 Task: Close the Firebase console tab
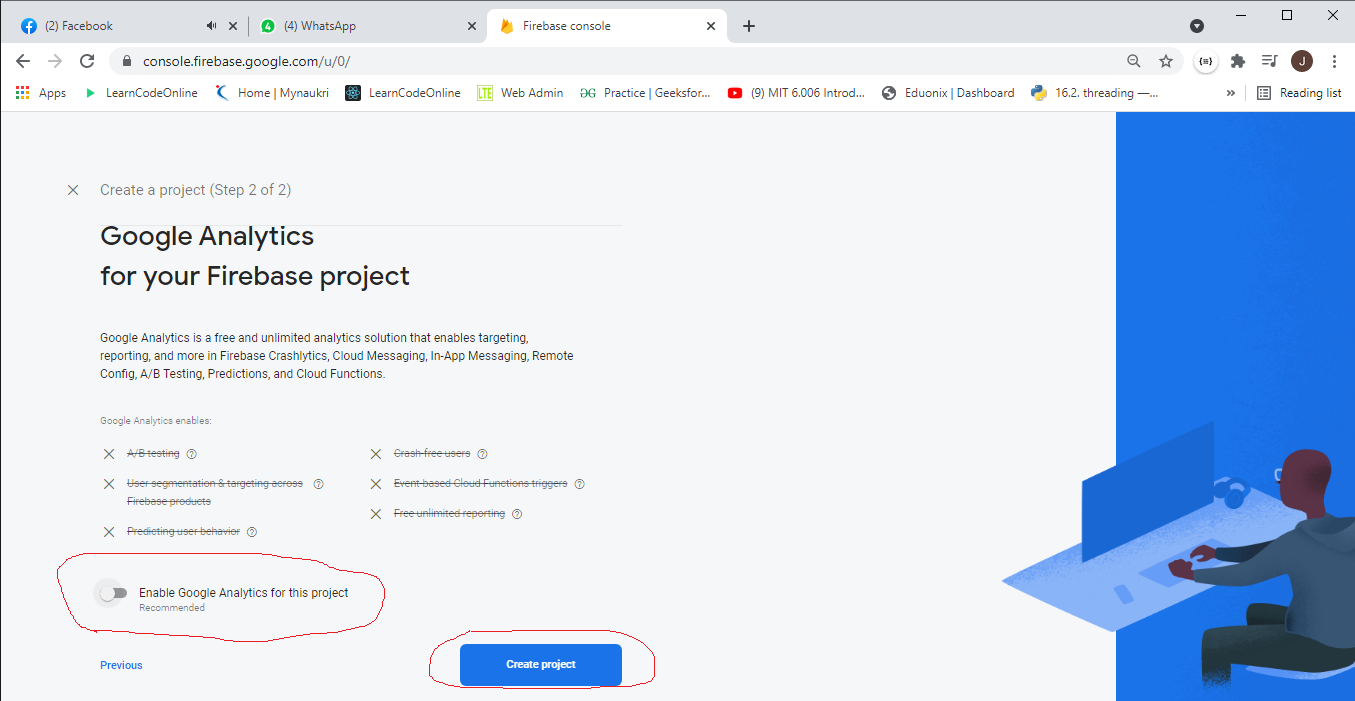(x=711, y=26)
